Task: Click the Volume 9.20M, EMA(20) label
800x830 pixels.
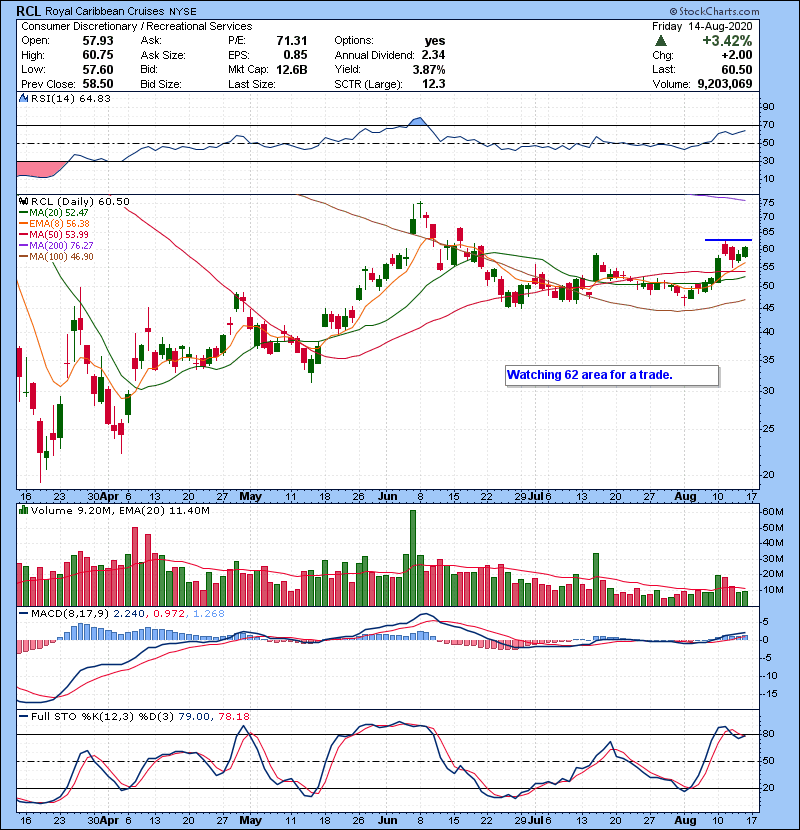Action: point(120,510)
